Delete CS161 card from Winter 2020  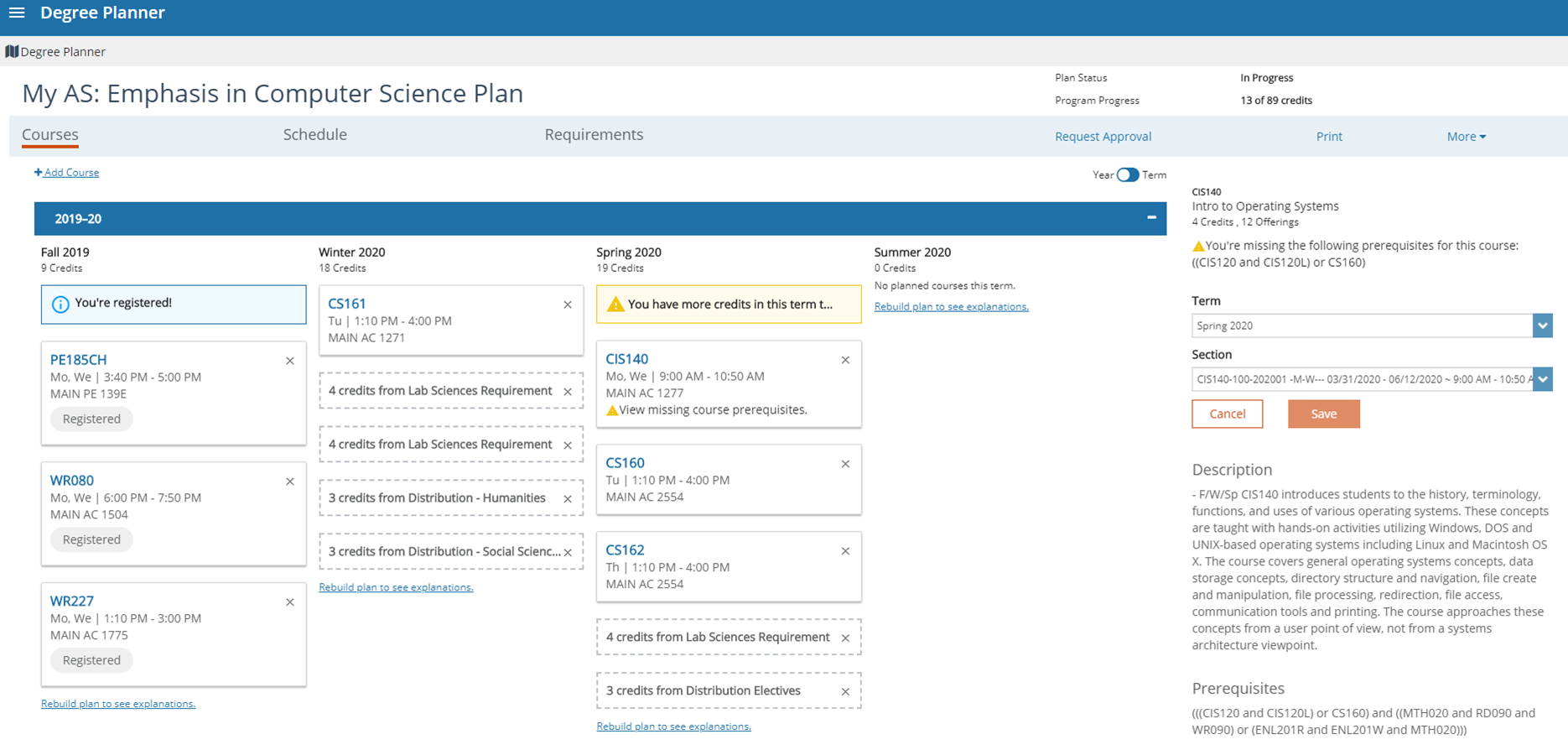click(568, 305)
